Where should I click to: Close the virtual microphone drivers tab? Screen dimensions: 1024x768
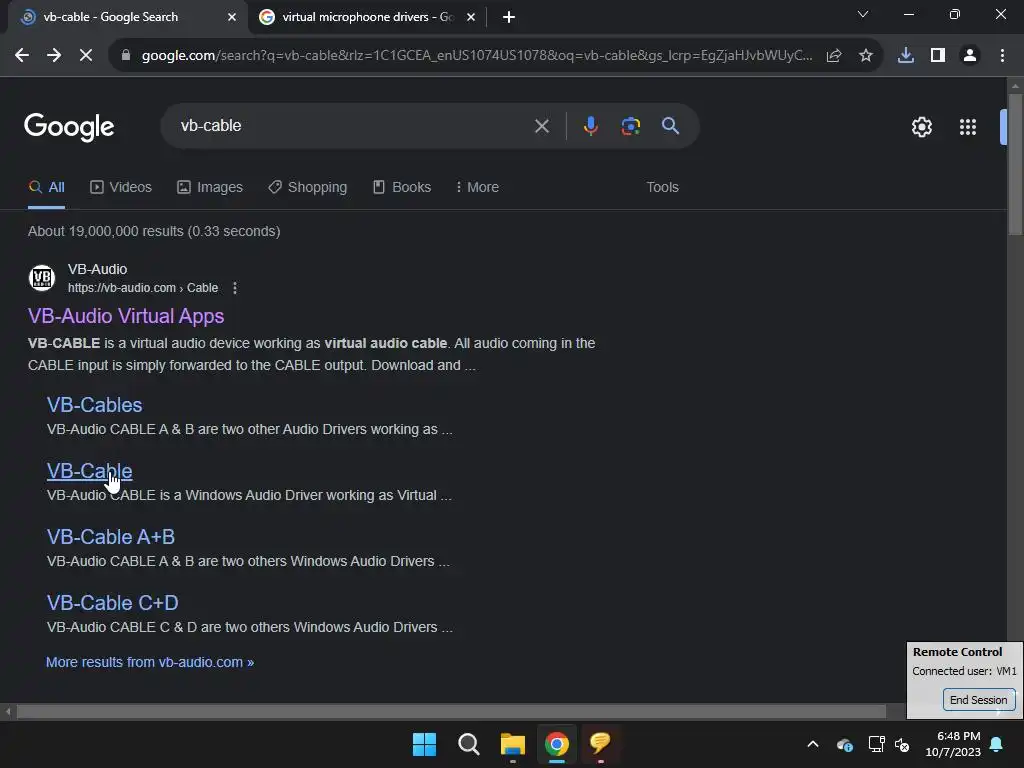(x=471, y=17)
